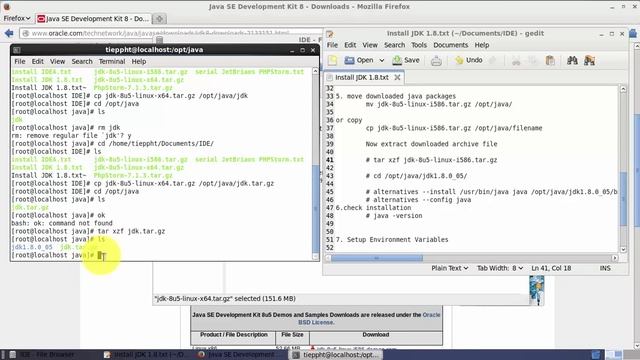Open terminal File menu
Screen dimensions: 640x360
pos(20,62)
